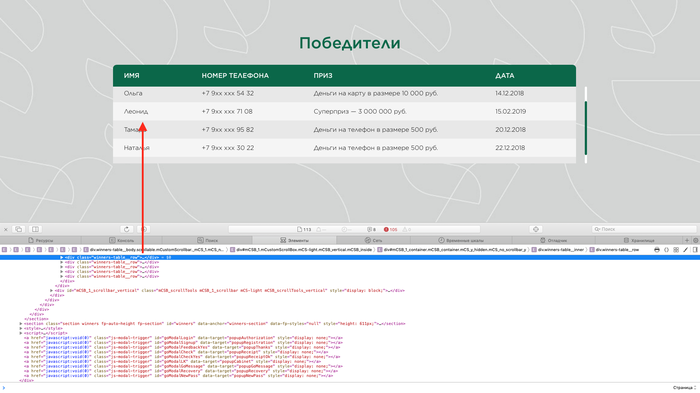This screenshot has height=393, width=700.
Task: Select breadcrumb div.winners-table__body
Action: click(154, 250)
